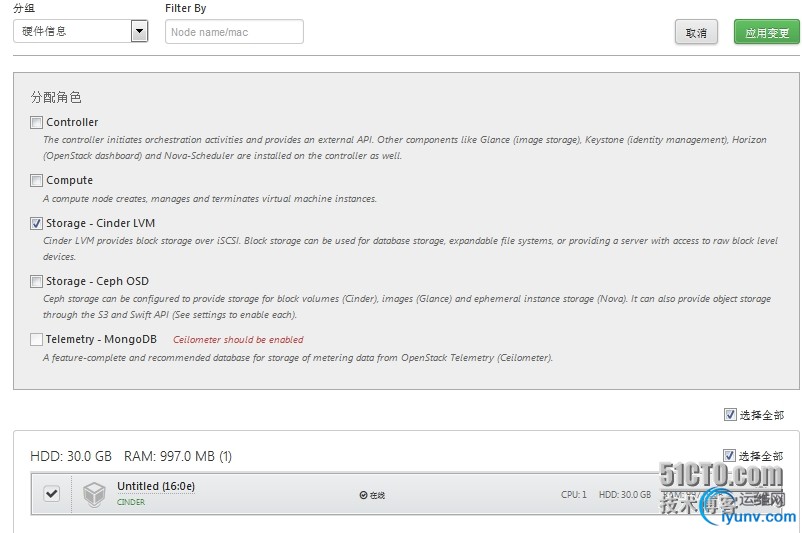The image size is (802, 533).
Task: Click the node server cube icon
Action: point(94,494)
